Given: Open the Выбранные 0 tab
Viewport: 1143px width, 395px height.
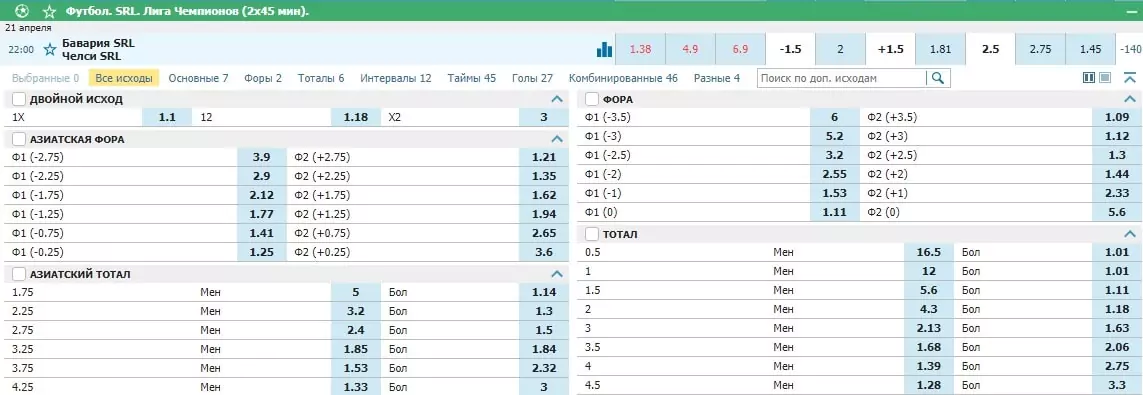Looking at the screenshot, I should pos(46,78).
